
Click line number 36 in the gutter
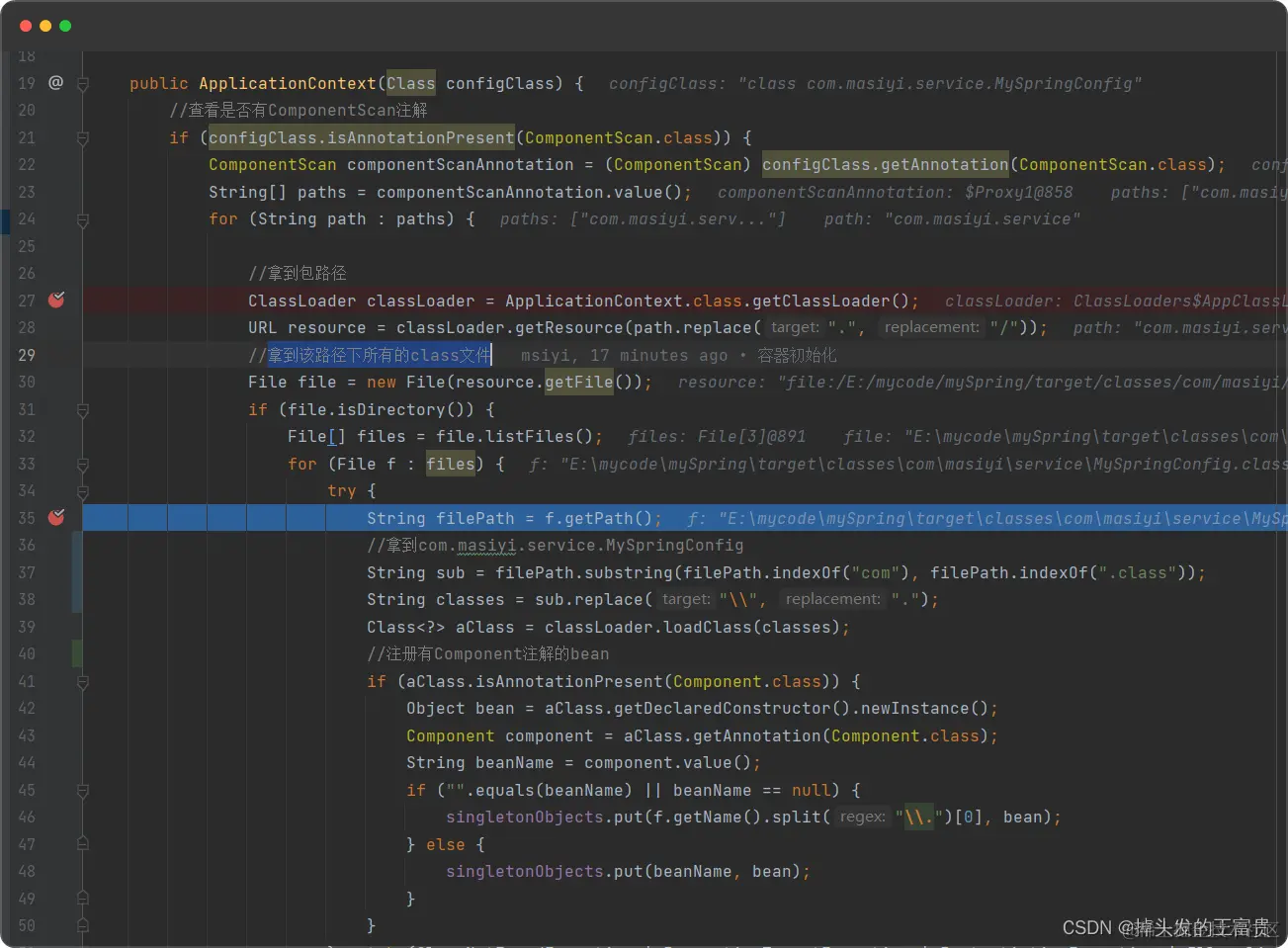(27, 545)
